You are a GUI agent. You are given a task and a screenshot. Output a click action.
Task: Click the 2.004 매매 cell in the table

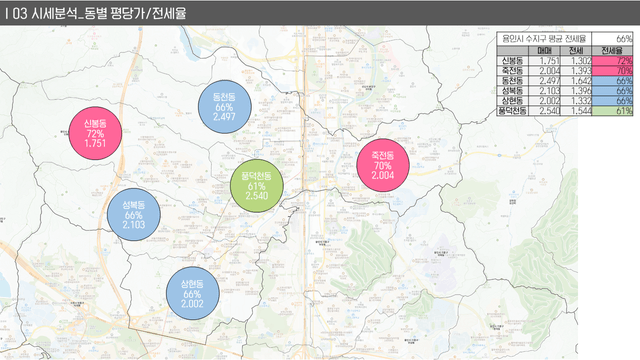544,71
